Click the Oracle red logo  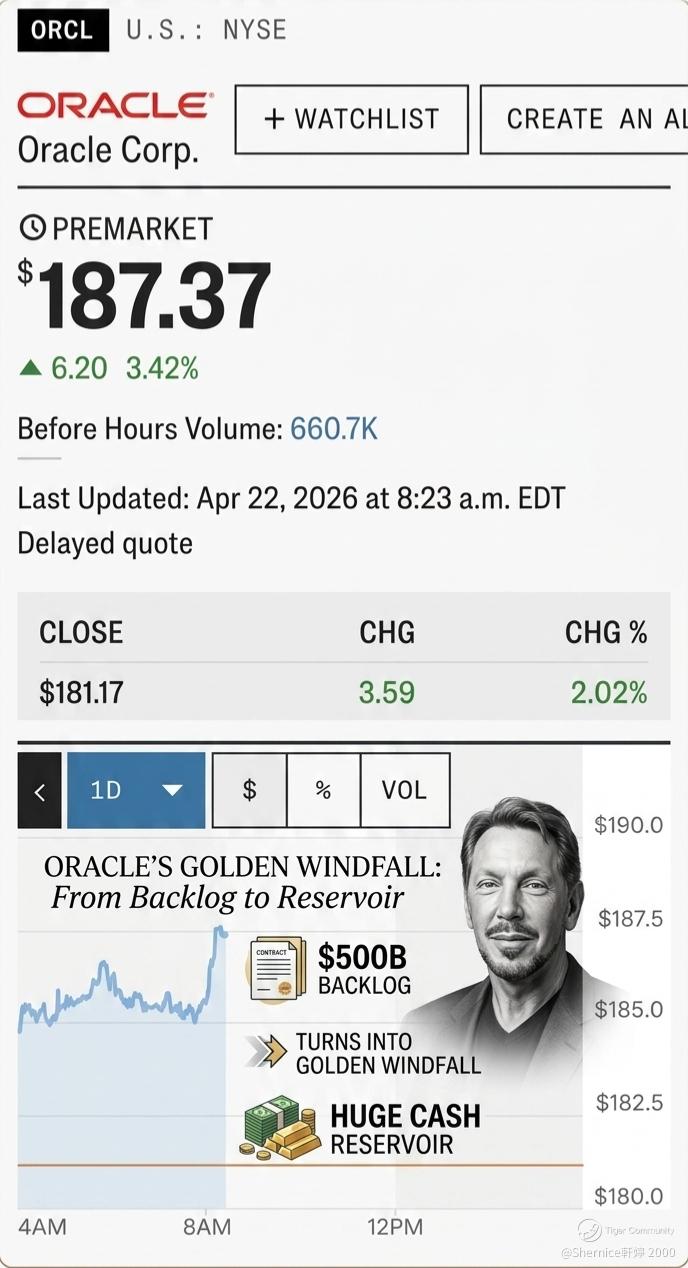tap(115, 105)
